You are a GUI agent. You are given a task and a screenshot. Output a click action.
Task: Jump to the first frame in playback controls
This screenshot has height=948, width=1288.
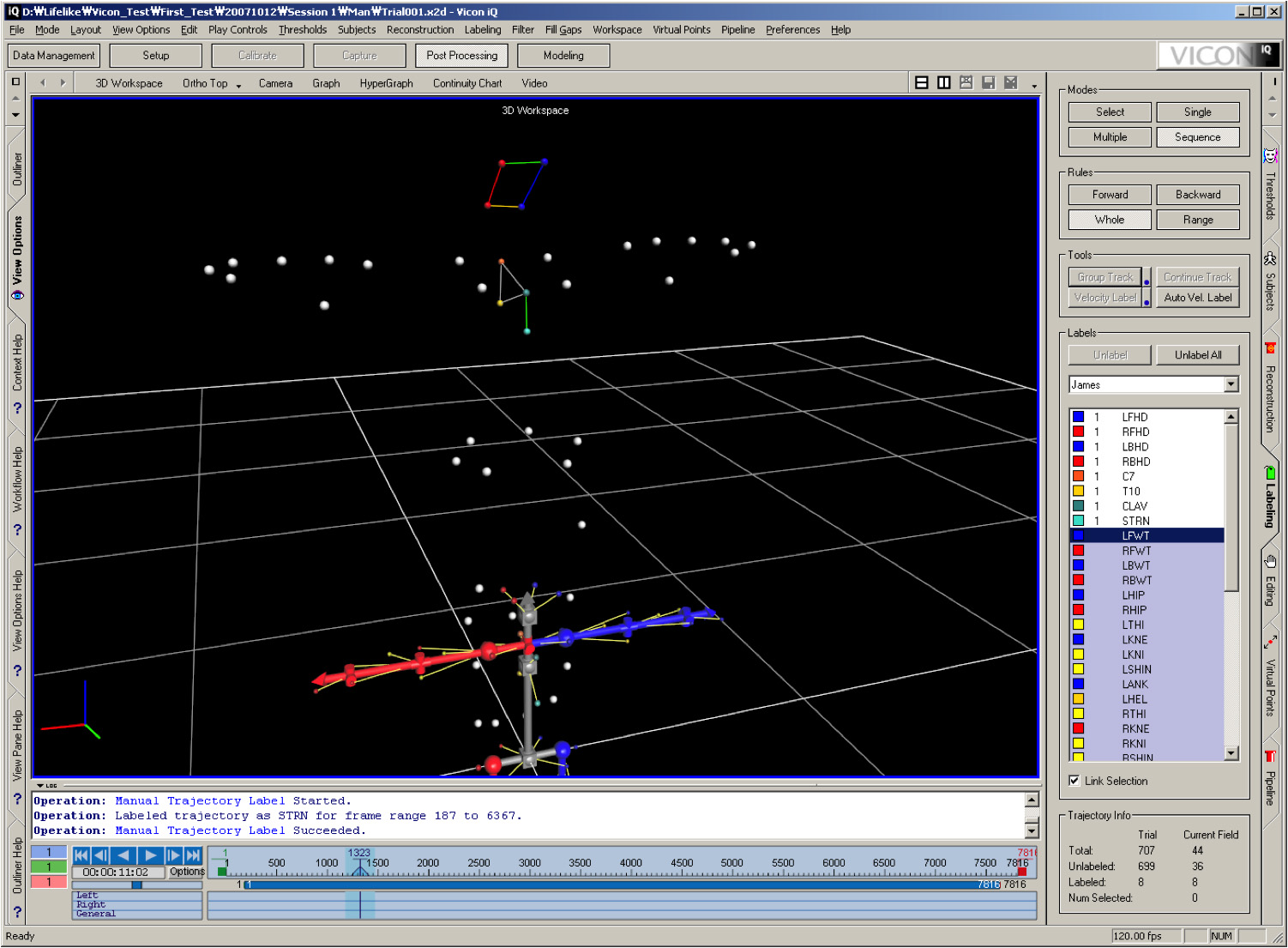81,855
